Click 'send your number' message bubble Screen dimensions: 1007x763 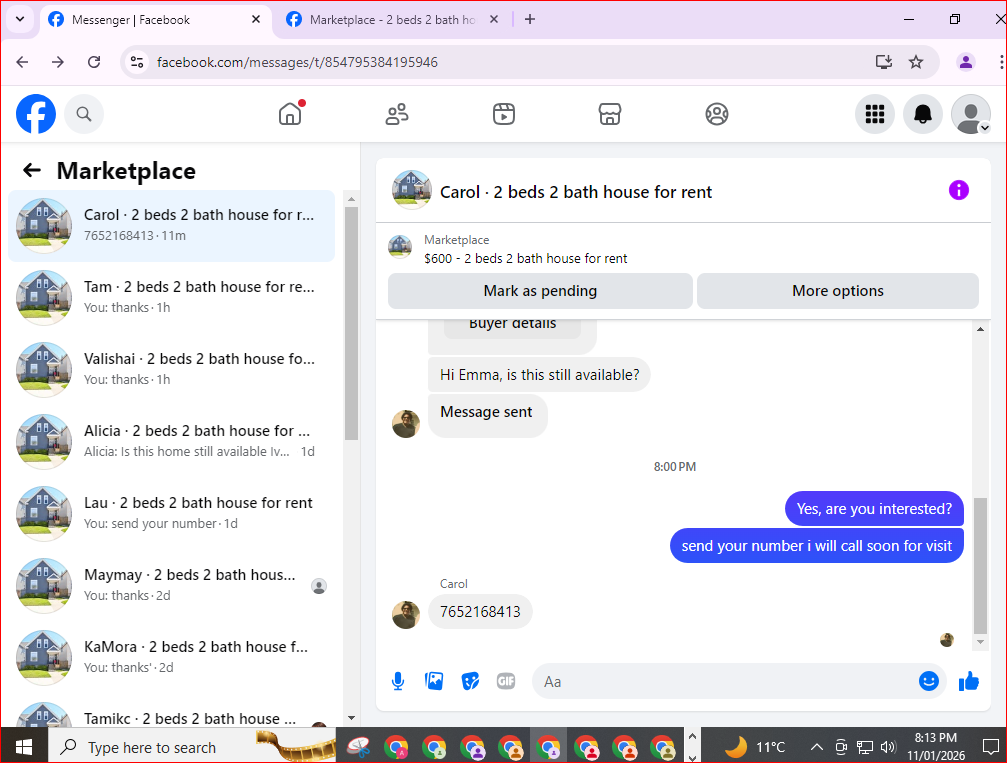click(817, 546)
